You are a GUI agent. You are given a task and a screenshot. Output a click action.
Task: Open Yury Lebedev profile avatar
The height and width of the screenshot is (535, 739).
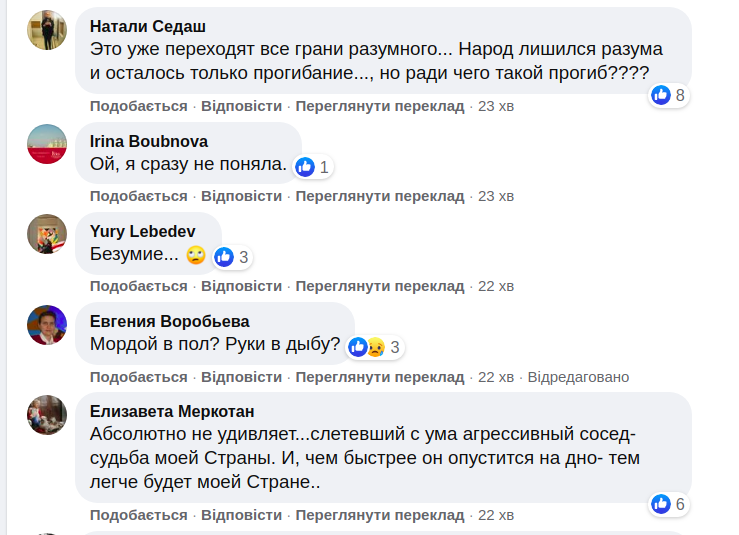coord(47,234)
